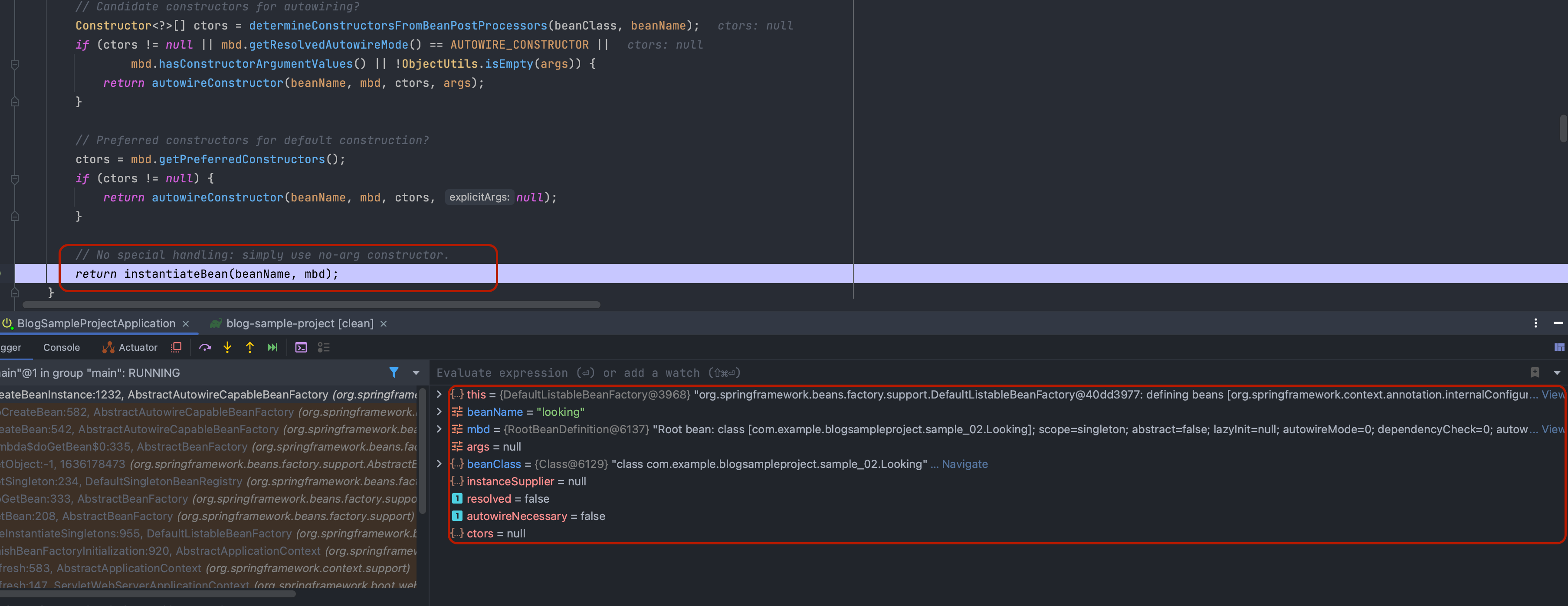Click the editor horizontal scrollbar
Screen dimensions: 1568x606
(311, 305)
